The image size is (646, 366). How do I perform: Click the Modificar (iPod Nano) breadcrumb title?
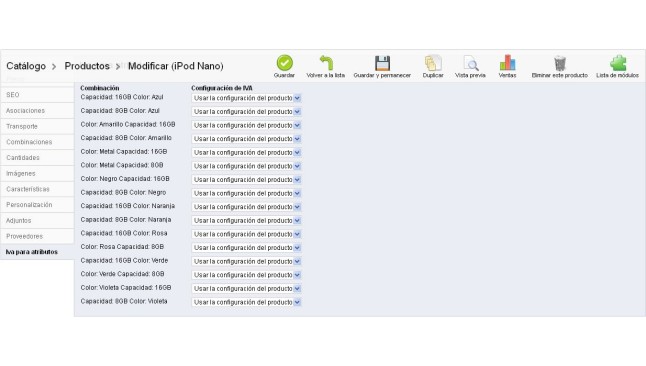[x=176, y=66]
